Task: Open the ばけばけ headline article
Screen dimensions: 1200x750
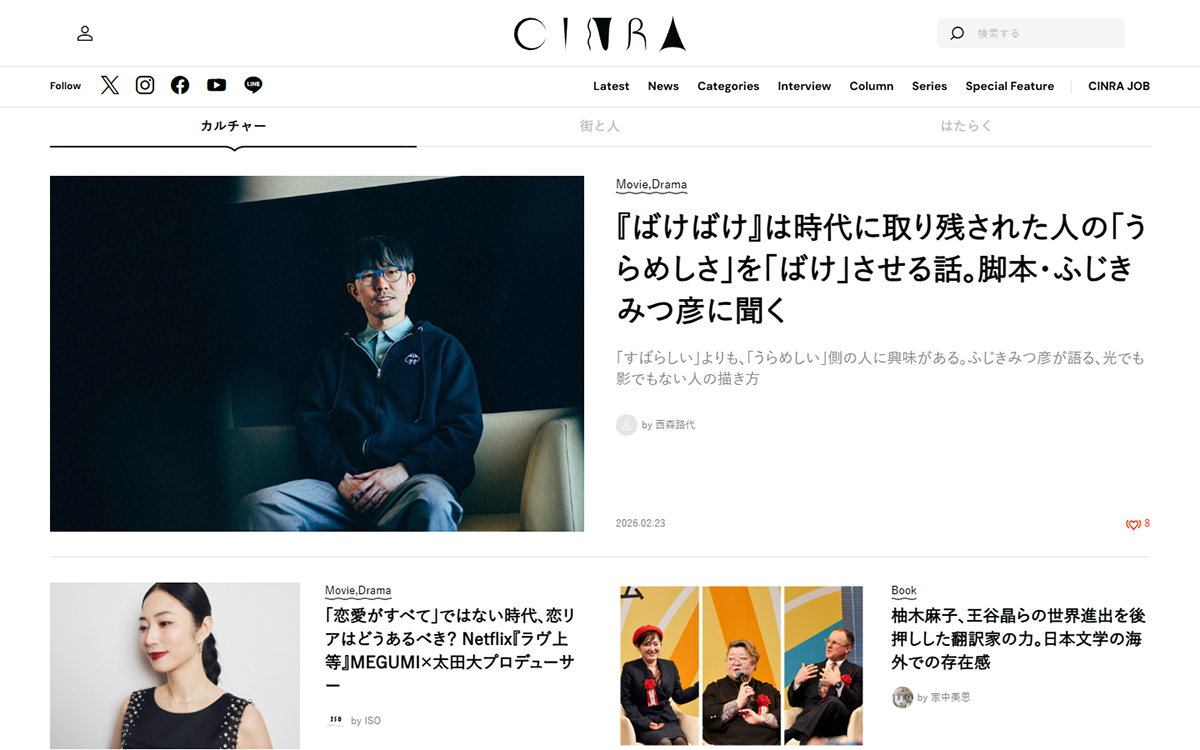Action: (881, 269)
